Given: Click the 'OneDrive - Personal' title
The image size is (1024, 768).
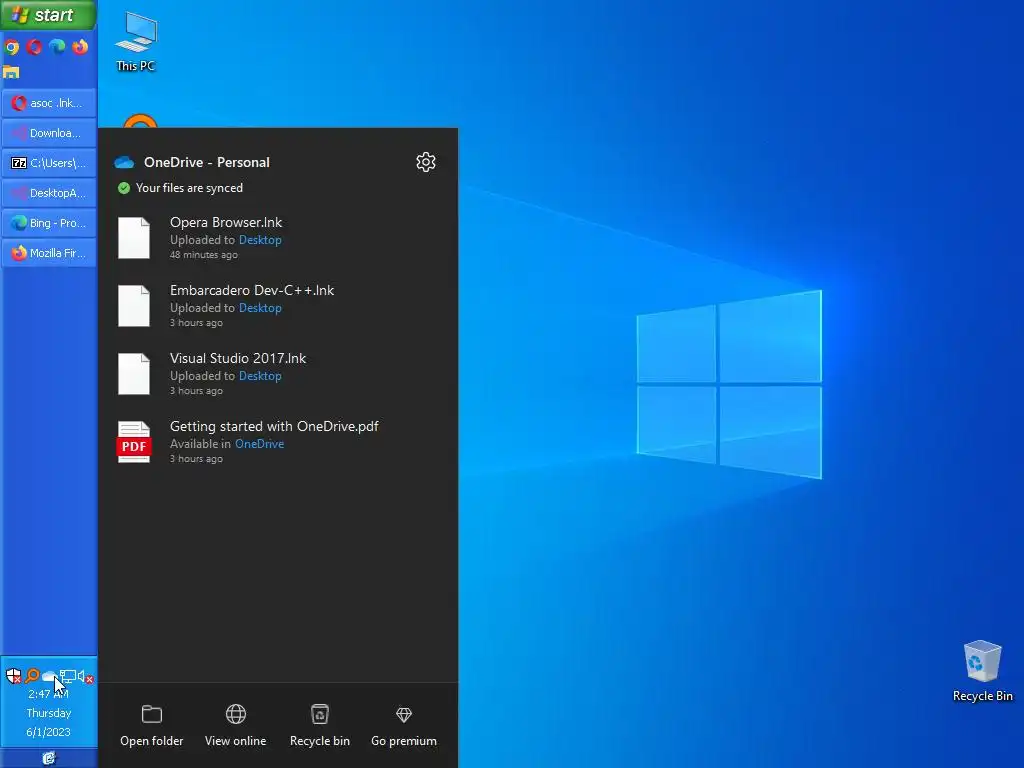Looking at the screenshot, I should pos(206,162).
